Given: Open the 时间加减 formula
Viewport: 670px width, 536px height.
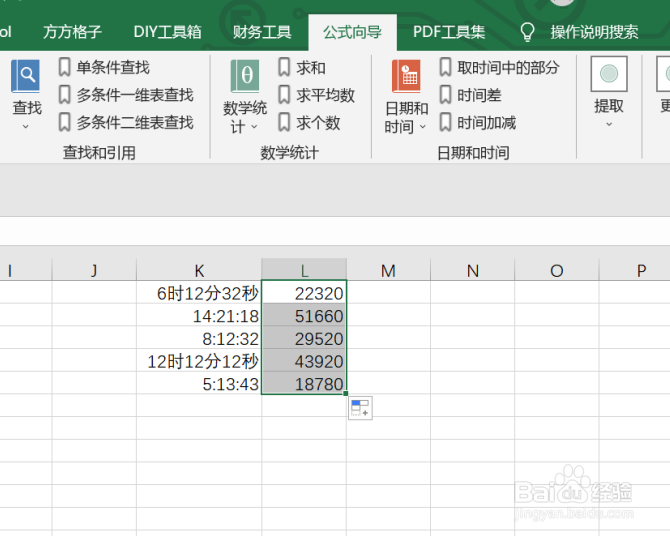Looking at the screenshot, I should pyautogui.click(x=487, y=123).
